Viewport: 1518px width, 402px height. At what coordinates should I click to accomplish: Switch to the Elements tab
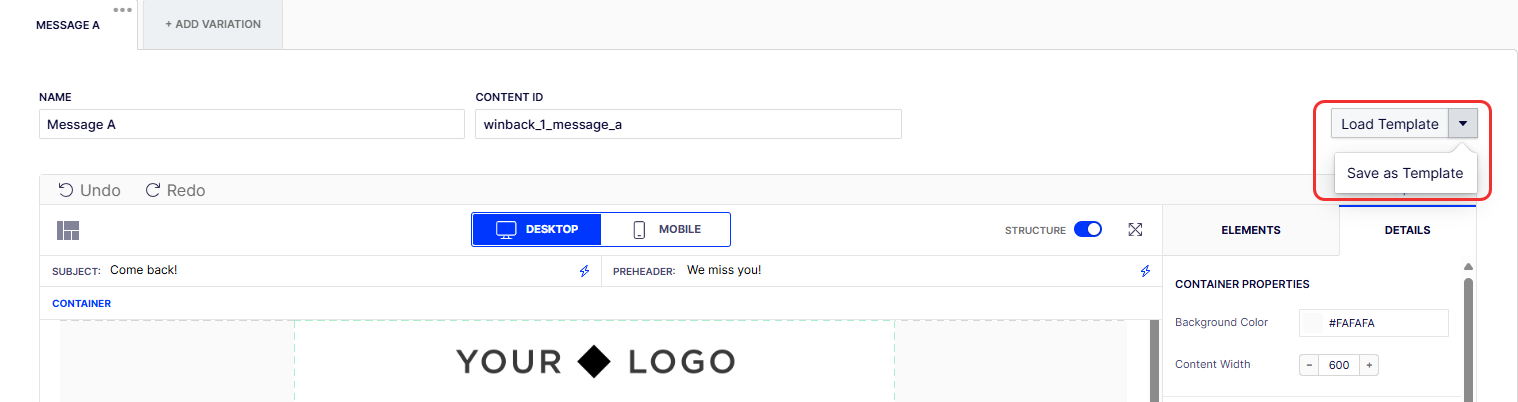tap(1250, 230)
